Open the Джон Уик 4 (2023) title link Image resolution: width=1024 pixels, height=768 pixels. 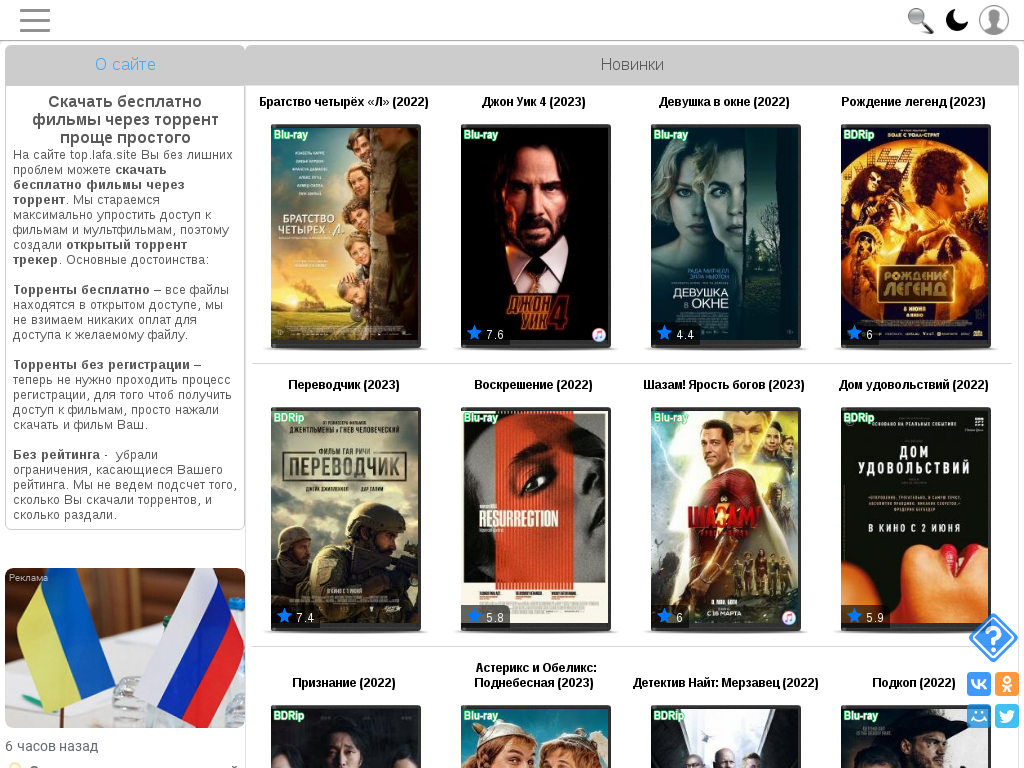534,102
